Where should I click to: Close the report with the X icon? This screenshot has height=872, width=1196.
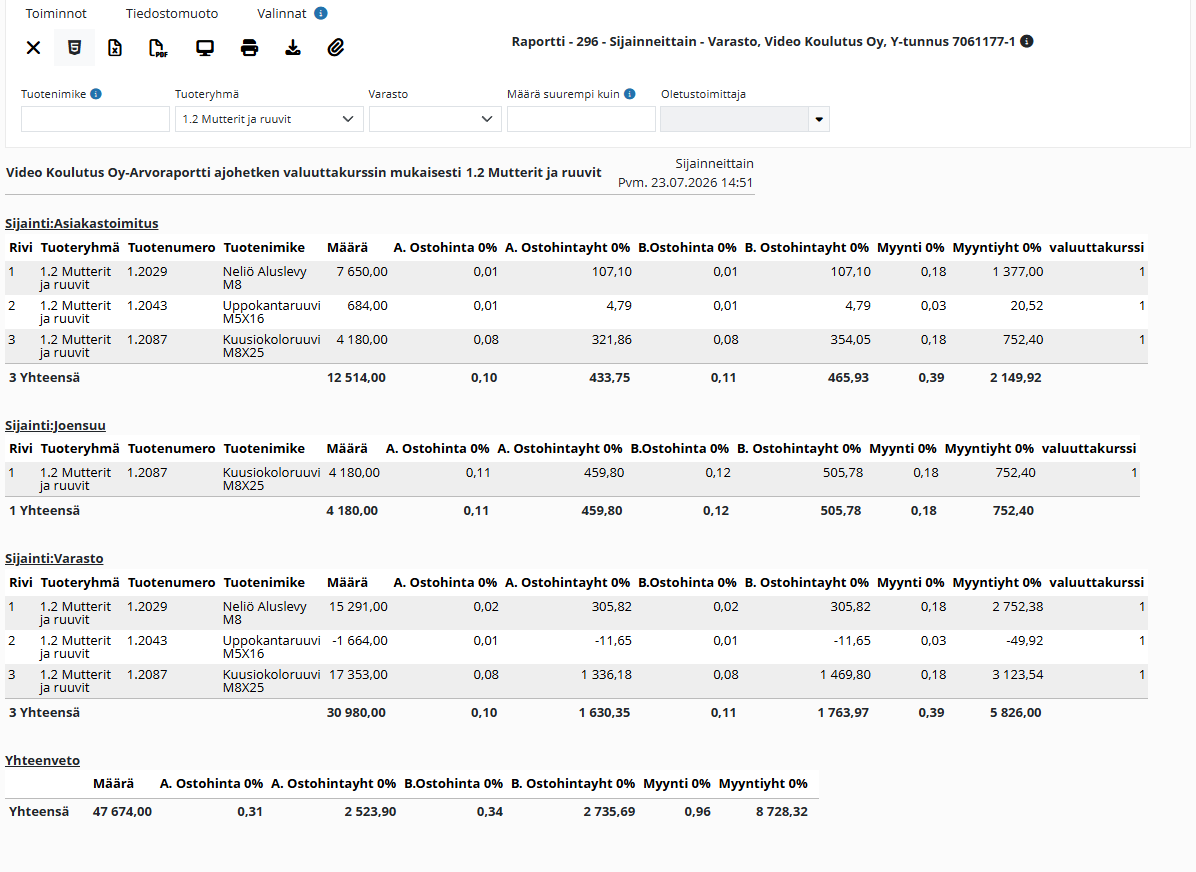33,48
